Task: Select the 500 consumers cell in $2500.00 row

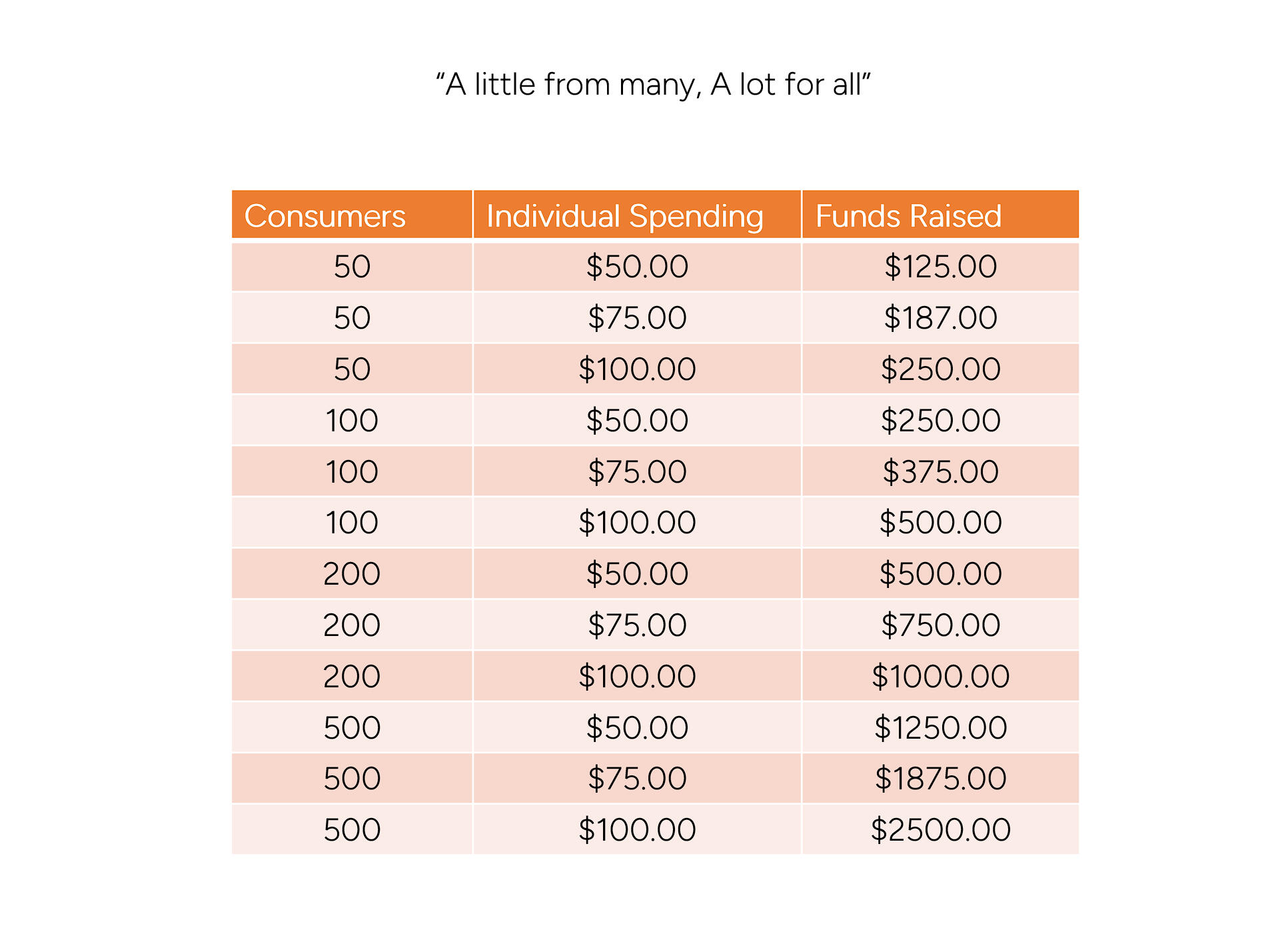Action: pos(352,830)
